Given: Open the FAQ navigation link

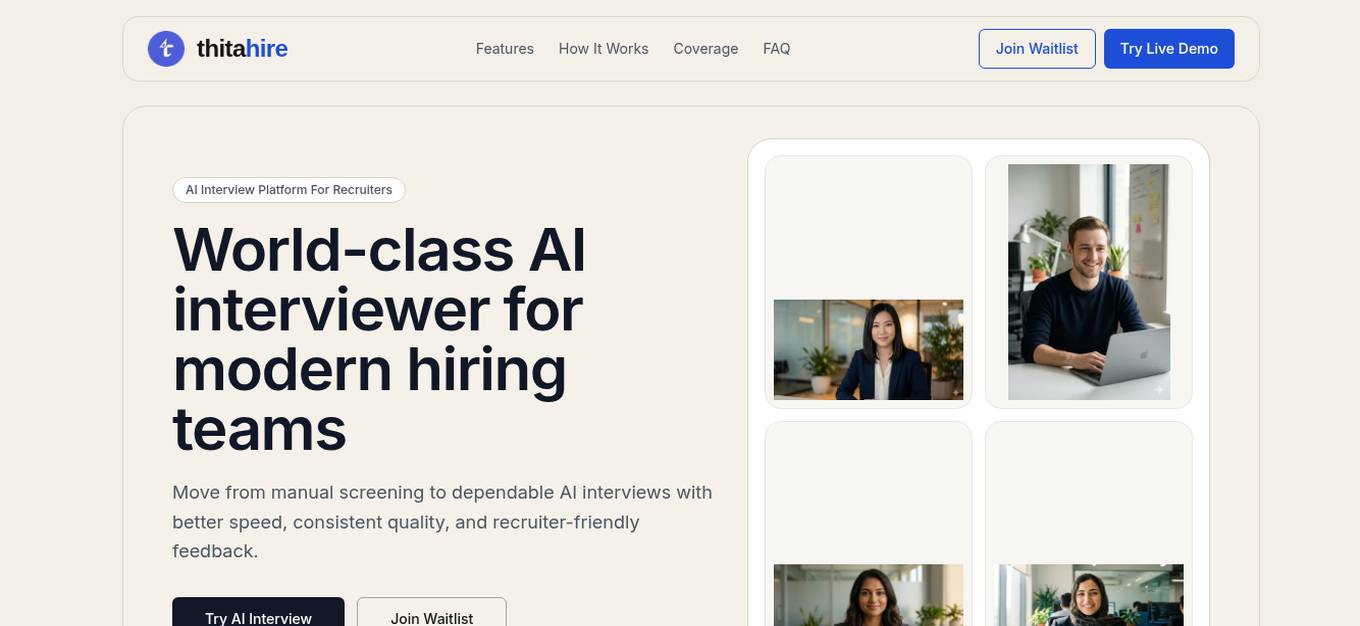Looking at the screenshot, I should 777,49.
